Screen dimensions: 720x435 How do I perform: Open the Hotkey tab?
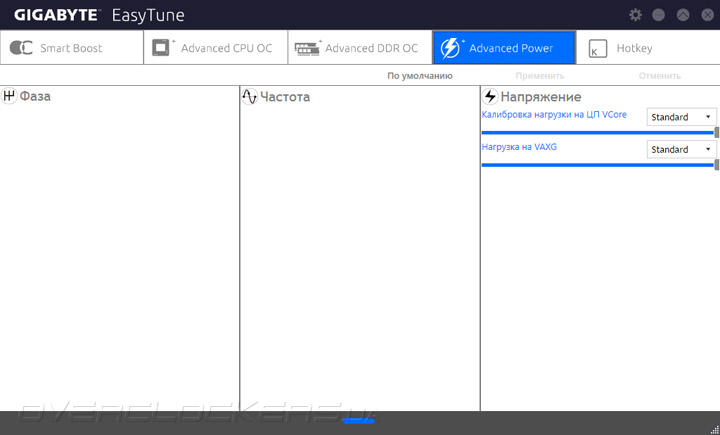click(648, 48)
